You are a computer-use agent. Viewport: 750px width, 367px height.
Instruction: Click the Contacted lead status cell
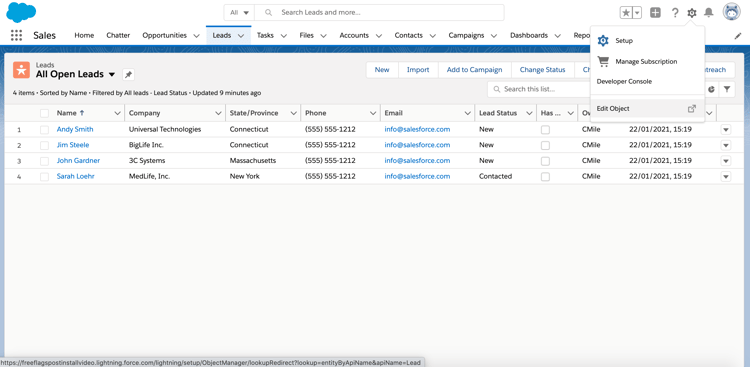(496, 176)
